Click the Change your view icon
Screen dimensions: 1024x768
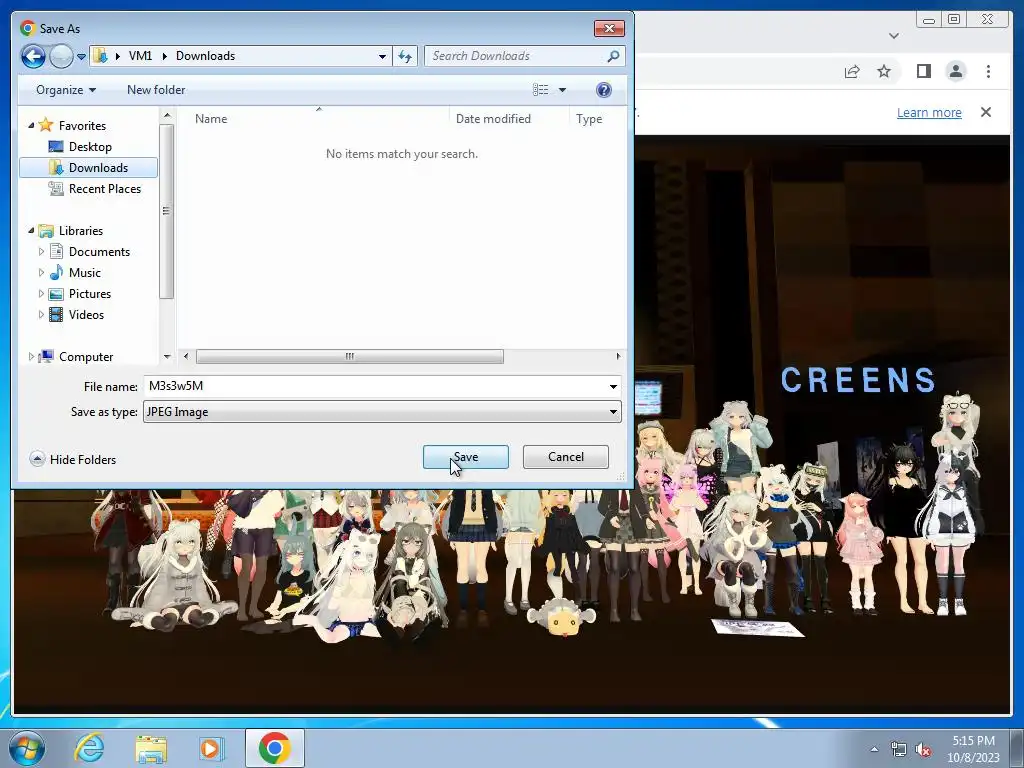(541, 90)
